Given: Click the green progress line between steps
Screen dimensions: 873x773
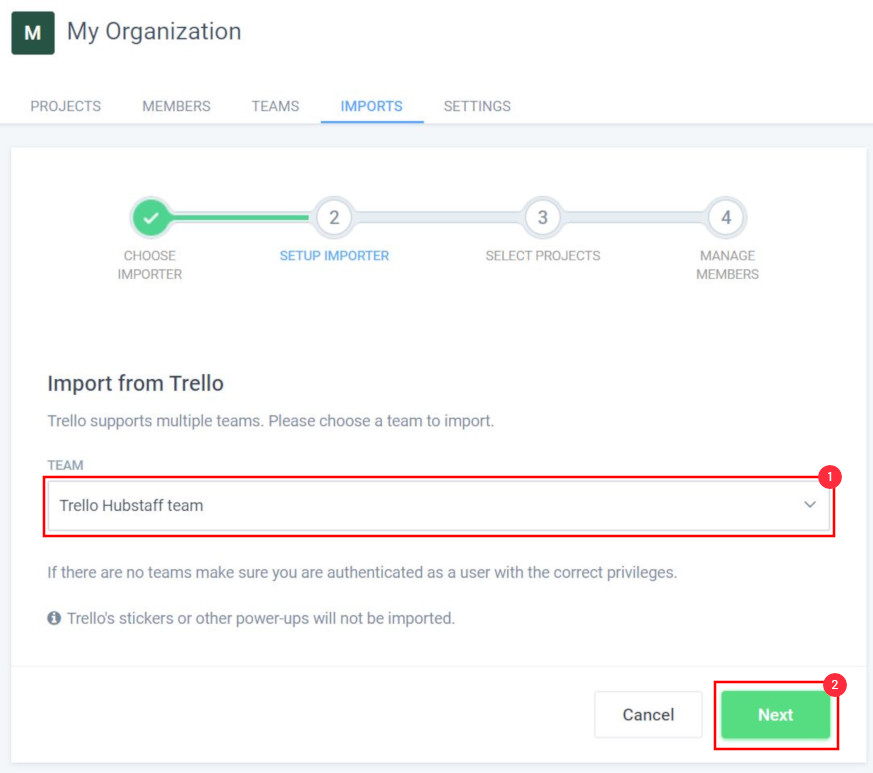Looking at the screenshot, I should [241, 218].
